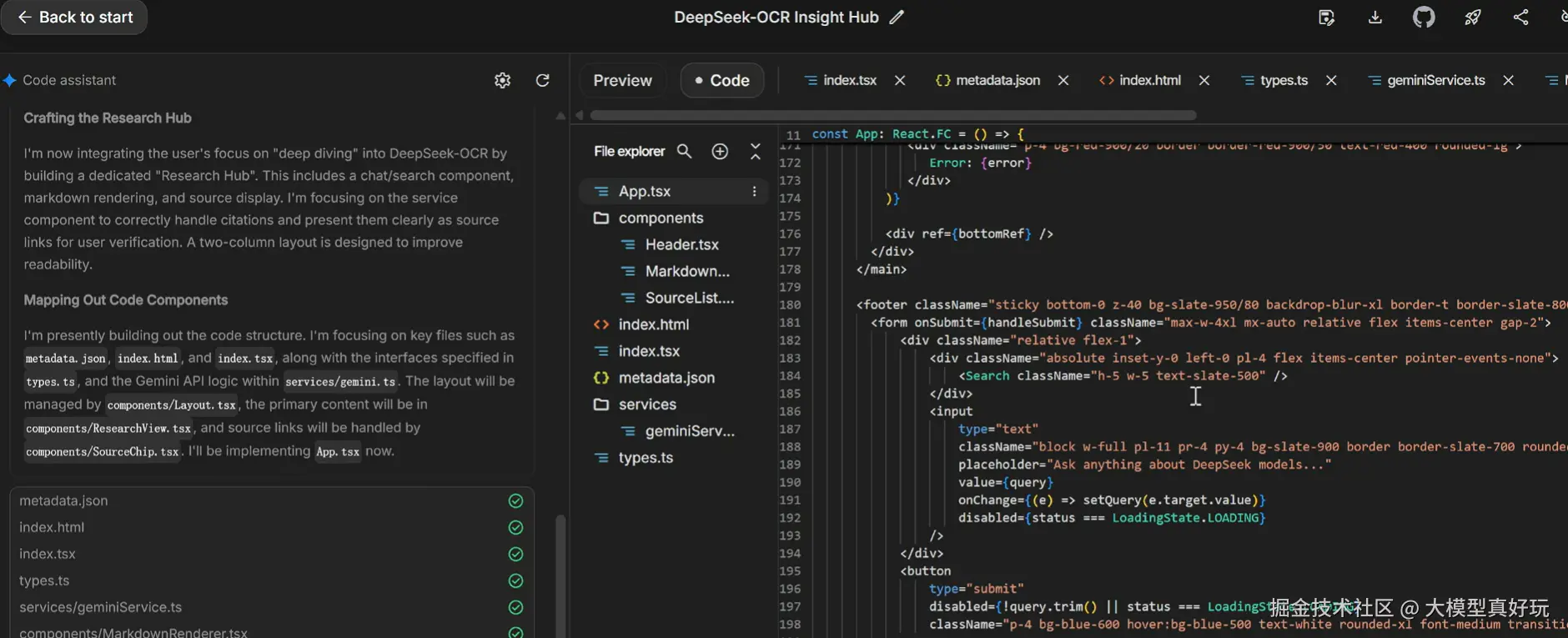Click the GitHub icon in the top bar
The width and height of the screenshot is (1568, 638).
point(1424,18)
